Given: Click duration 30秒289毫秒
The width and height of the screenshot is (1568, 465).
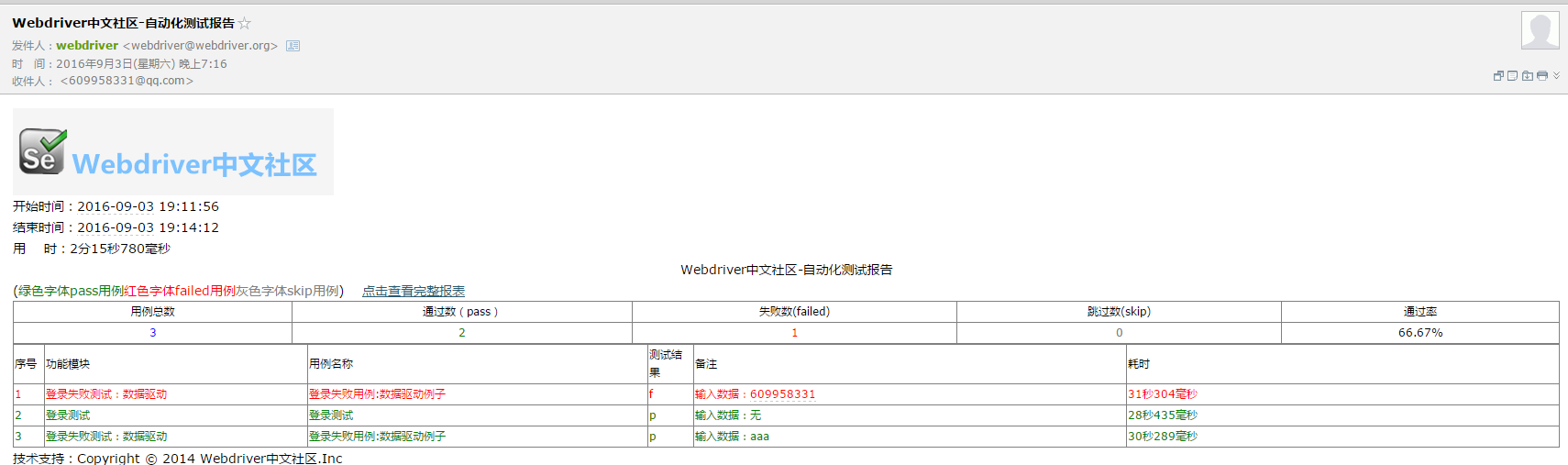Looking at the screenshot, I should [x=1163, y=437].
